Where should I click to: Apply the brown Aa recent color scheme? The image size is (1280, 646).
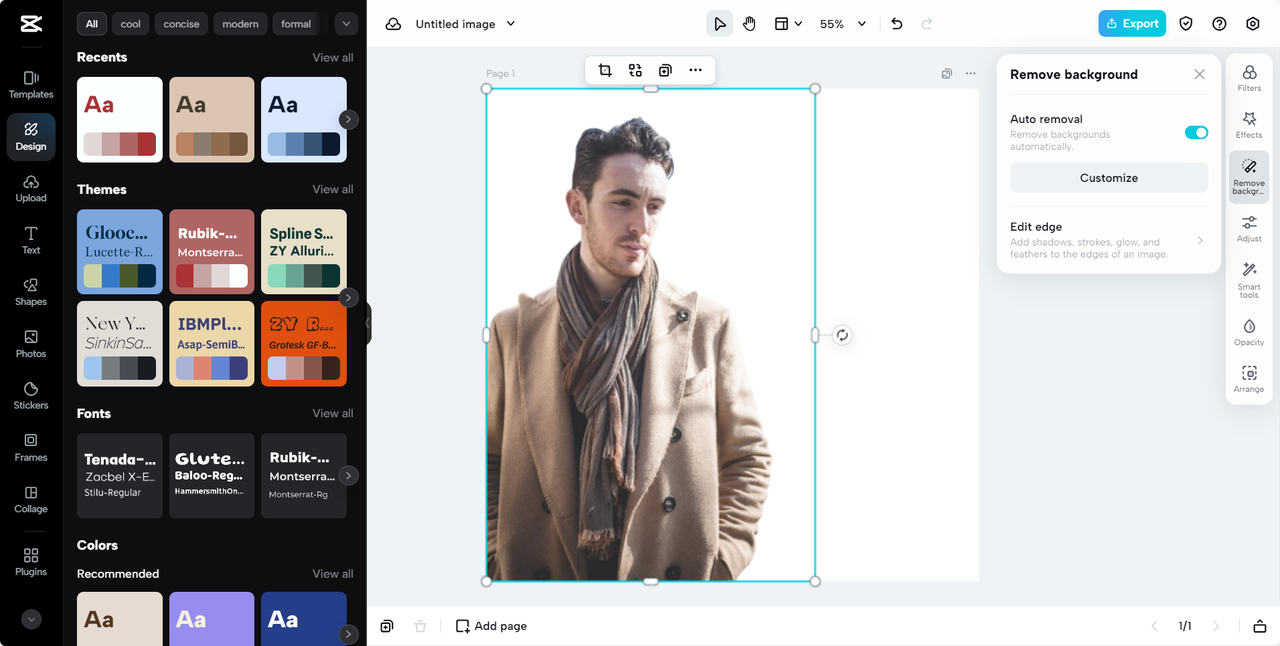coord(212,119)
